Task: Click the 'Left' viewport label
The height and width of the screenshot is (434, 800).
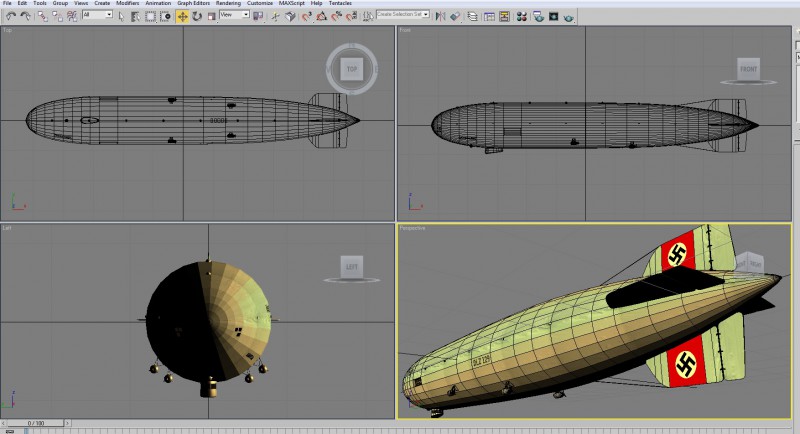Action: pos(7,228)
